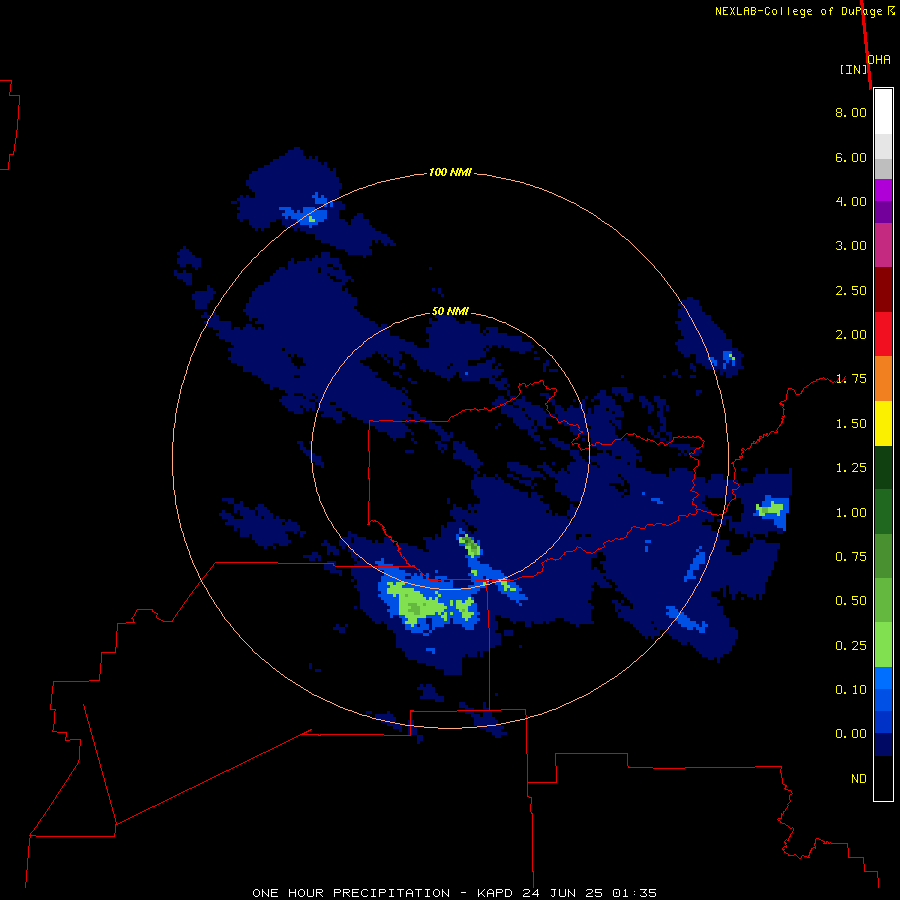Click the black ND swatch at the legend bottom

coord(883,778)
